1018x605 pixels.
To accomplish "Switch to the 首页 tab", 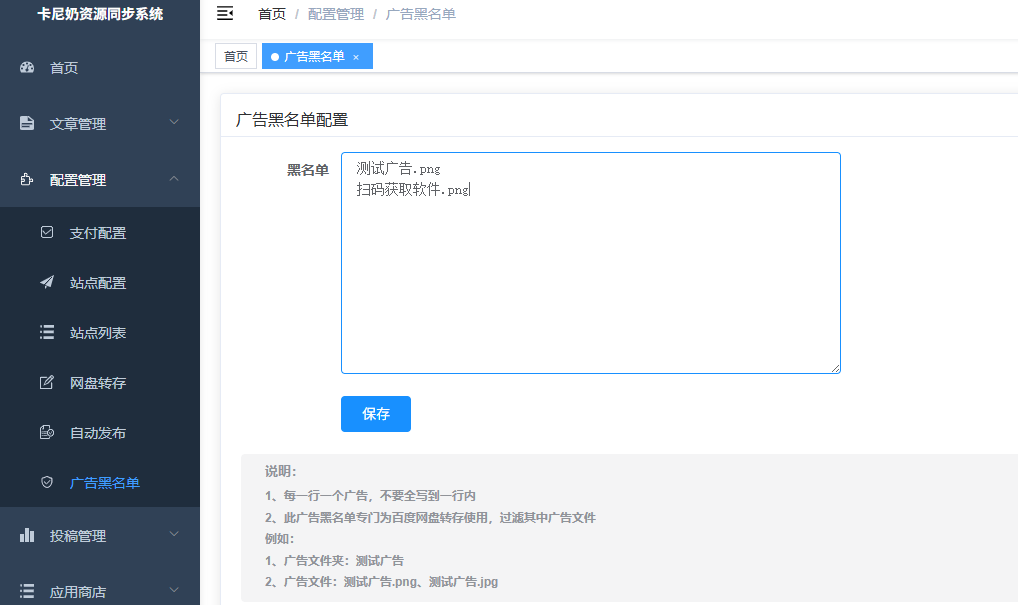I will pos(235,56).
